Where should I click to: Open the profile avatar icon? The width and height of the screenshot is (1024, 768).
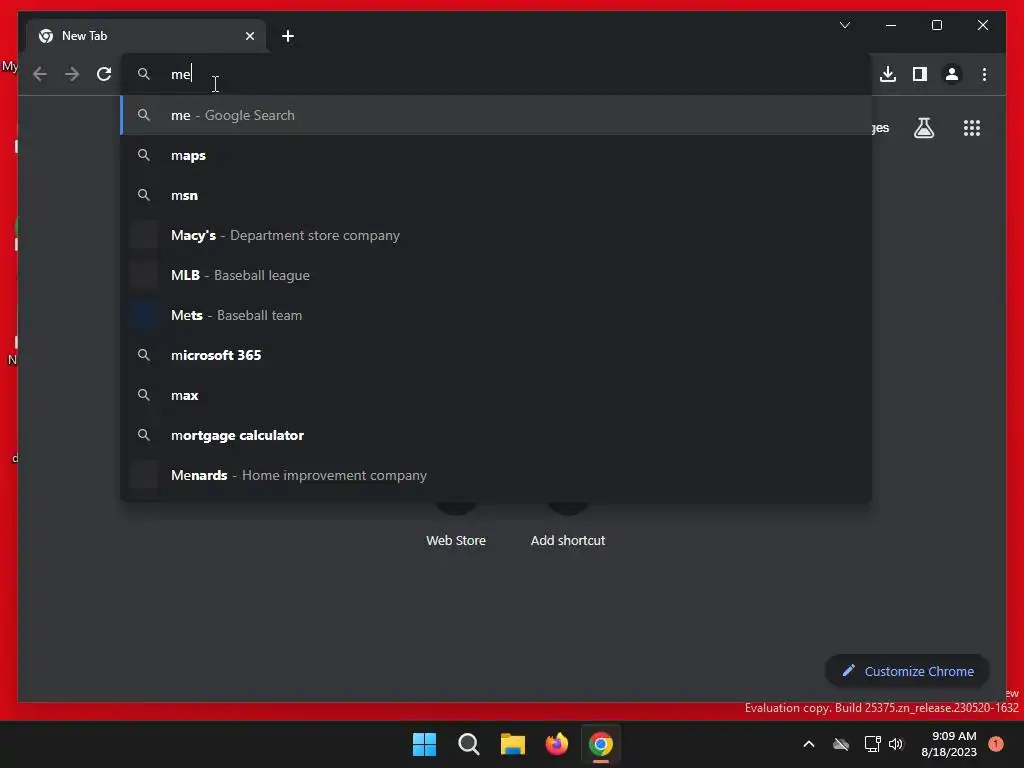(x=952, y=74)
